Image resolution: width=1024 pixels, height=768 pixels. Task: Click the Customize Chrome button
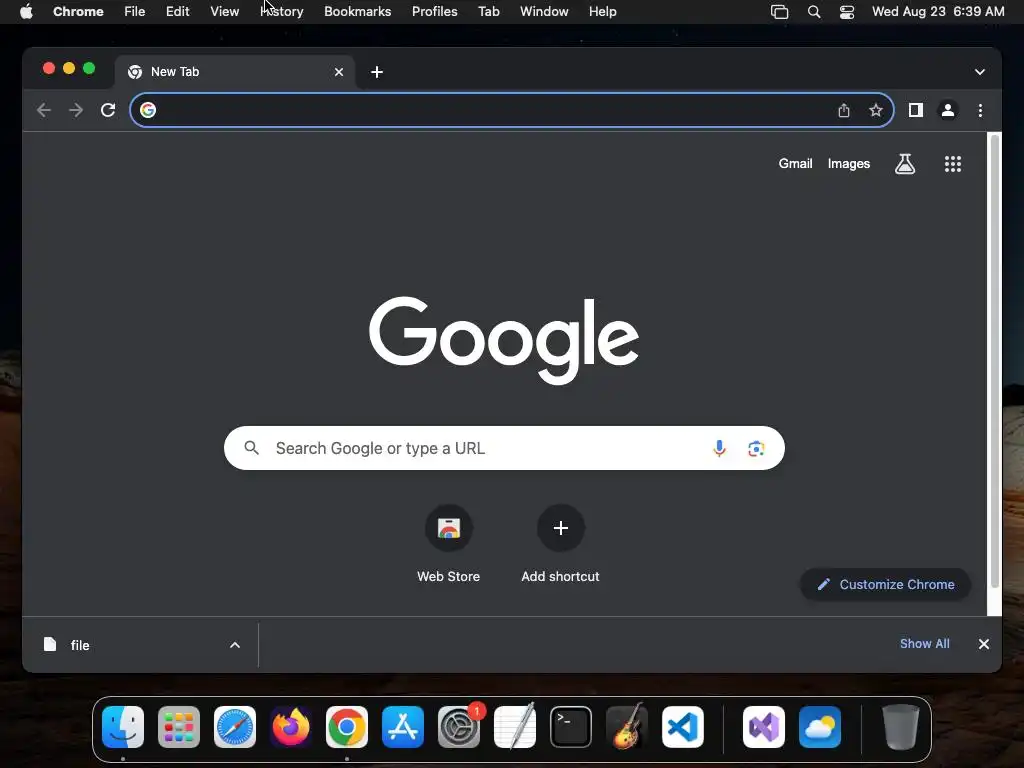pos(886,584)
